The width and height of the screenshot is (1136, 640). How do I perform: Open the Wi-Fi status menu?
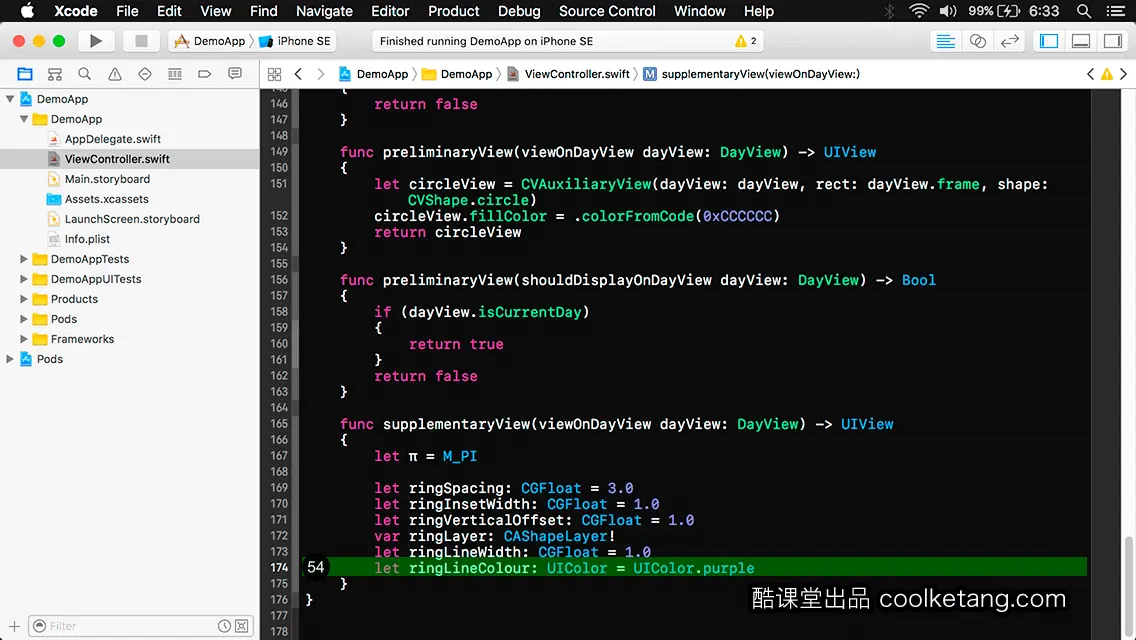[x=919, y=11]
